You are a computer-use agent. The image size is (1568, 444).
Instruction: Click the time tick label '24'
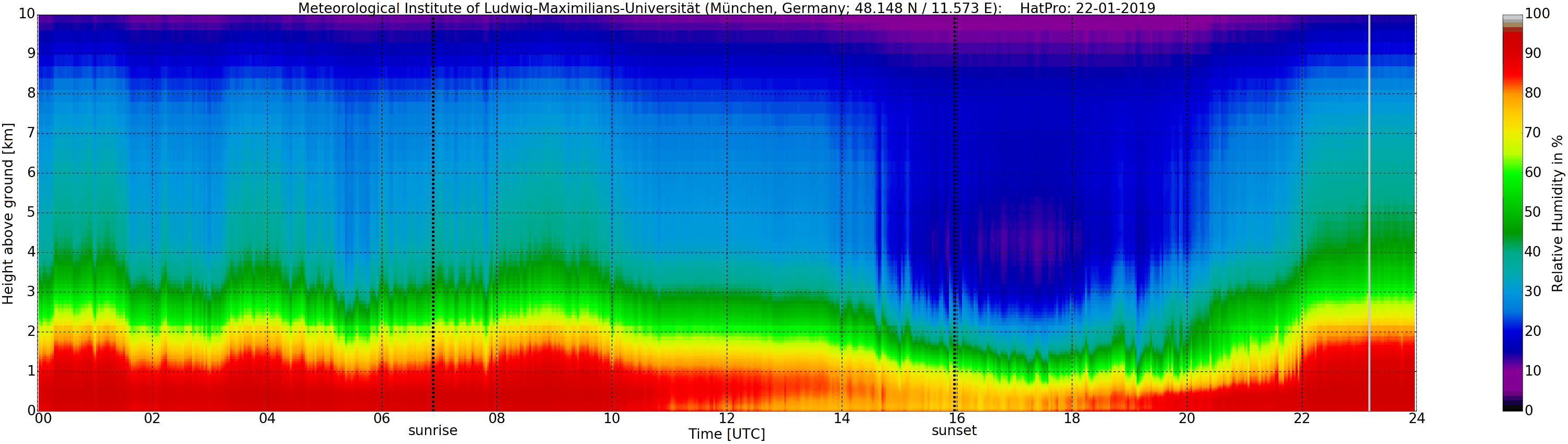coord(1416,418)
